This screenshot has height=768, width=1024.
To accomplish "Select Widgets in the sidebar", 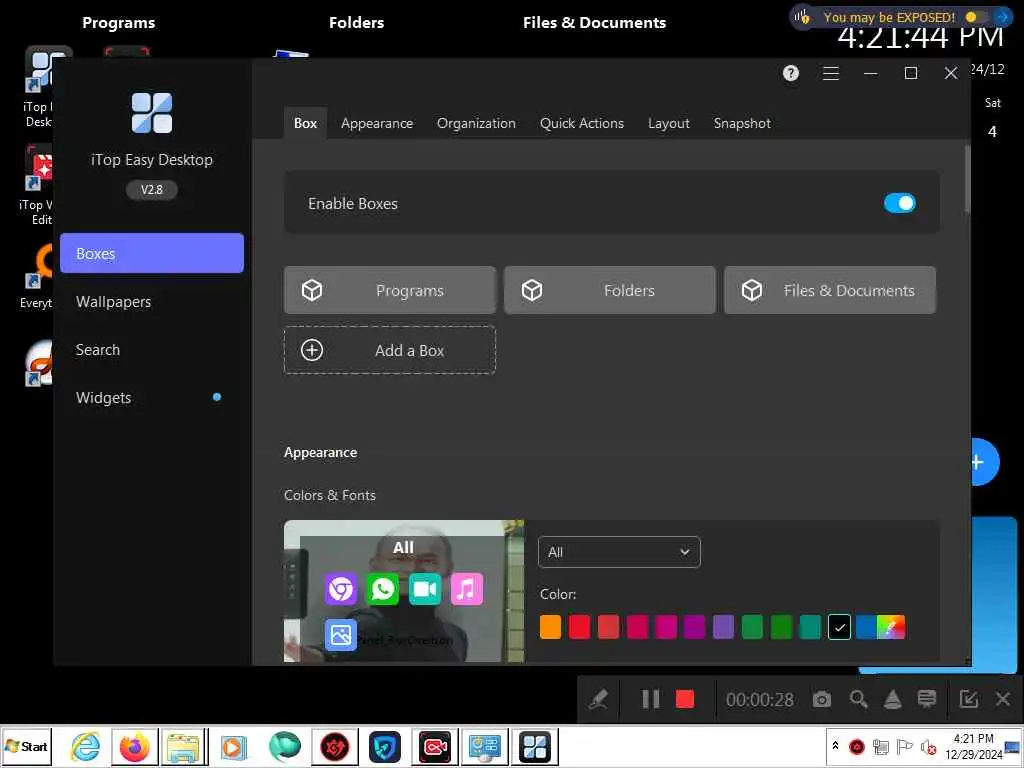I will click(x=152, y=397).
